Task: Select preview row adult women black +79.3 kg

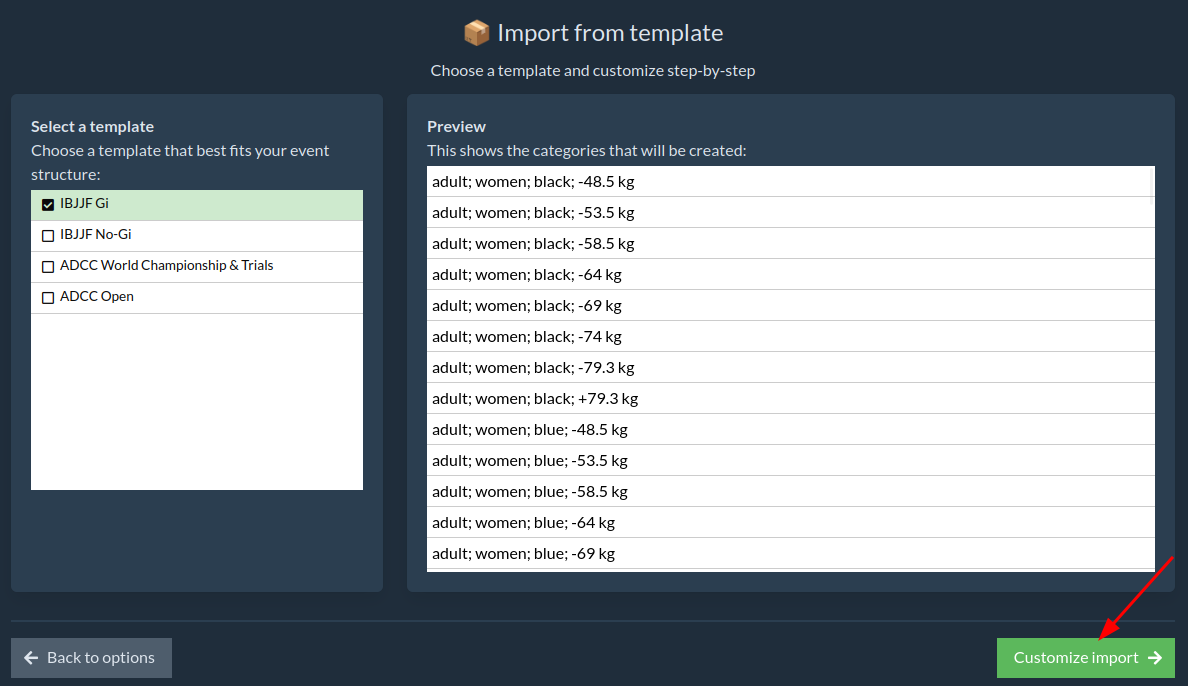Action: [x=535, y=399]
